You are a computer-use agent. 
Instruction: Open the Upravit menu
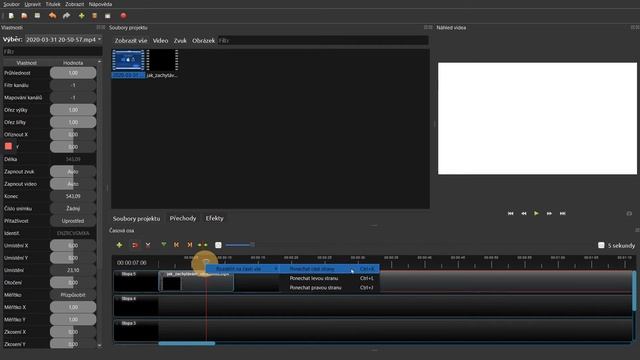tap(33, 4)
